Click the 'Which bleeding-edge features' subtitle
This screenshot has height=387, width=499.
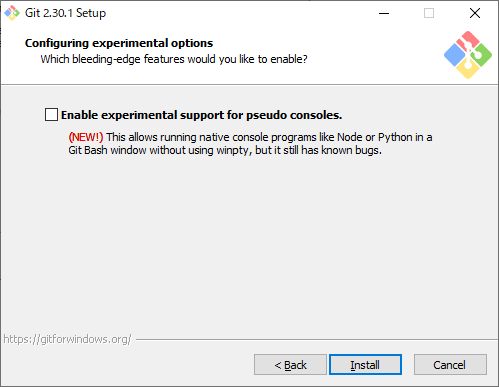tap(174, 59)
